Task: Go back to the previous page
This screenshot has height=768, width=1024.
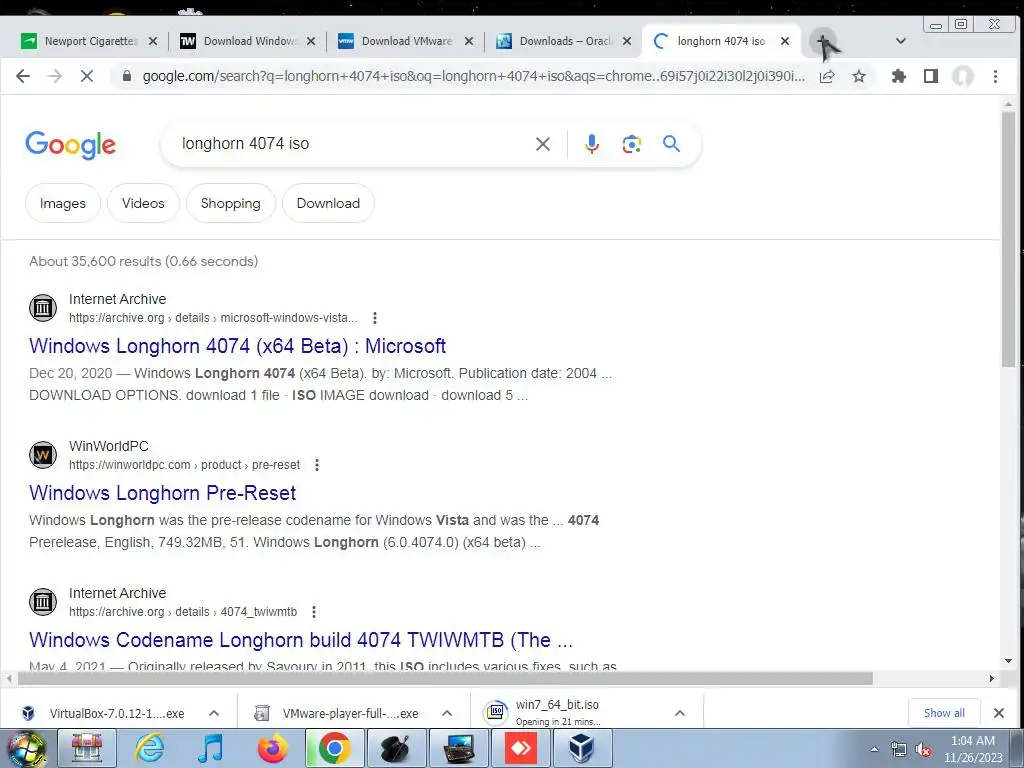Action: [23, 76]
